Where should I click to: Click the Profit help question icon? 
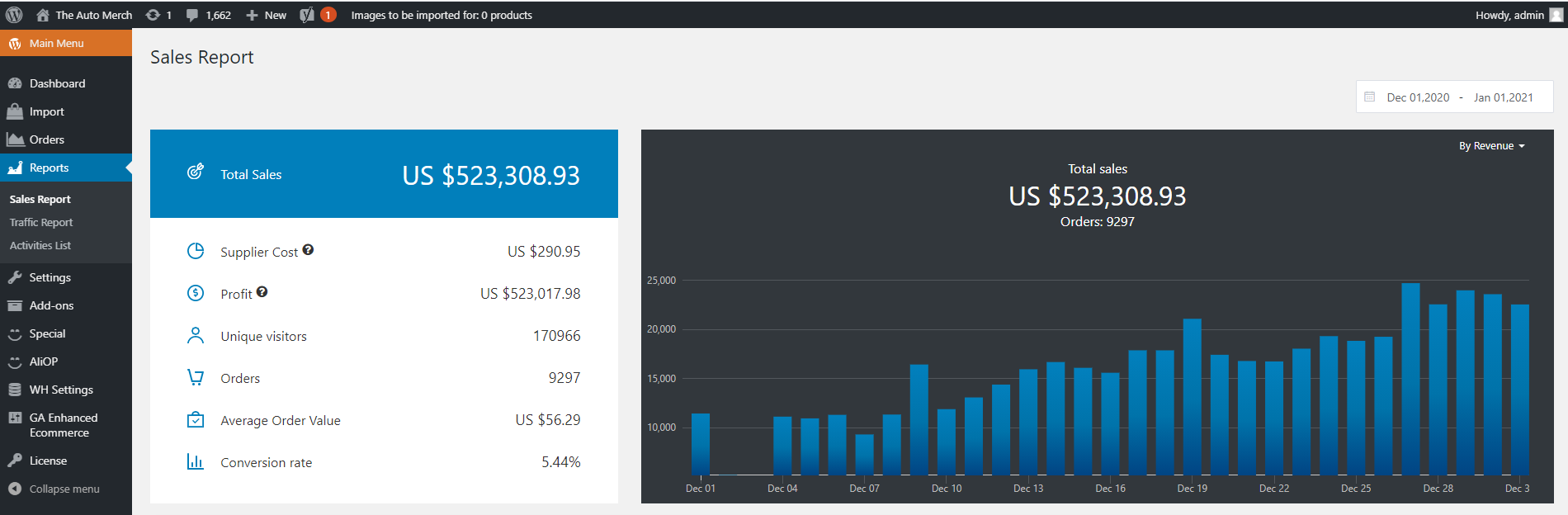[x=262, y=292]
